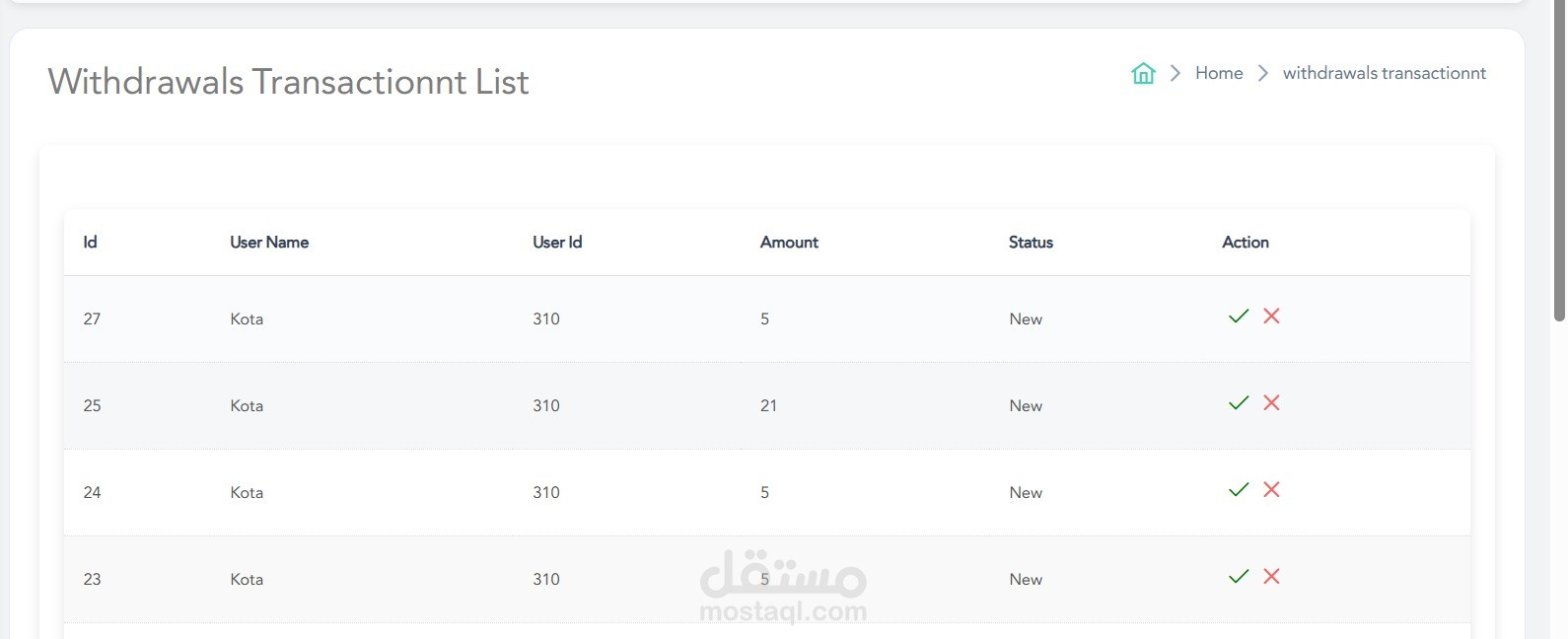
Task: Click the Withdrawals Transactionnt List heading
Action: [x=288, y=82]
